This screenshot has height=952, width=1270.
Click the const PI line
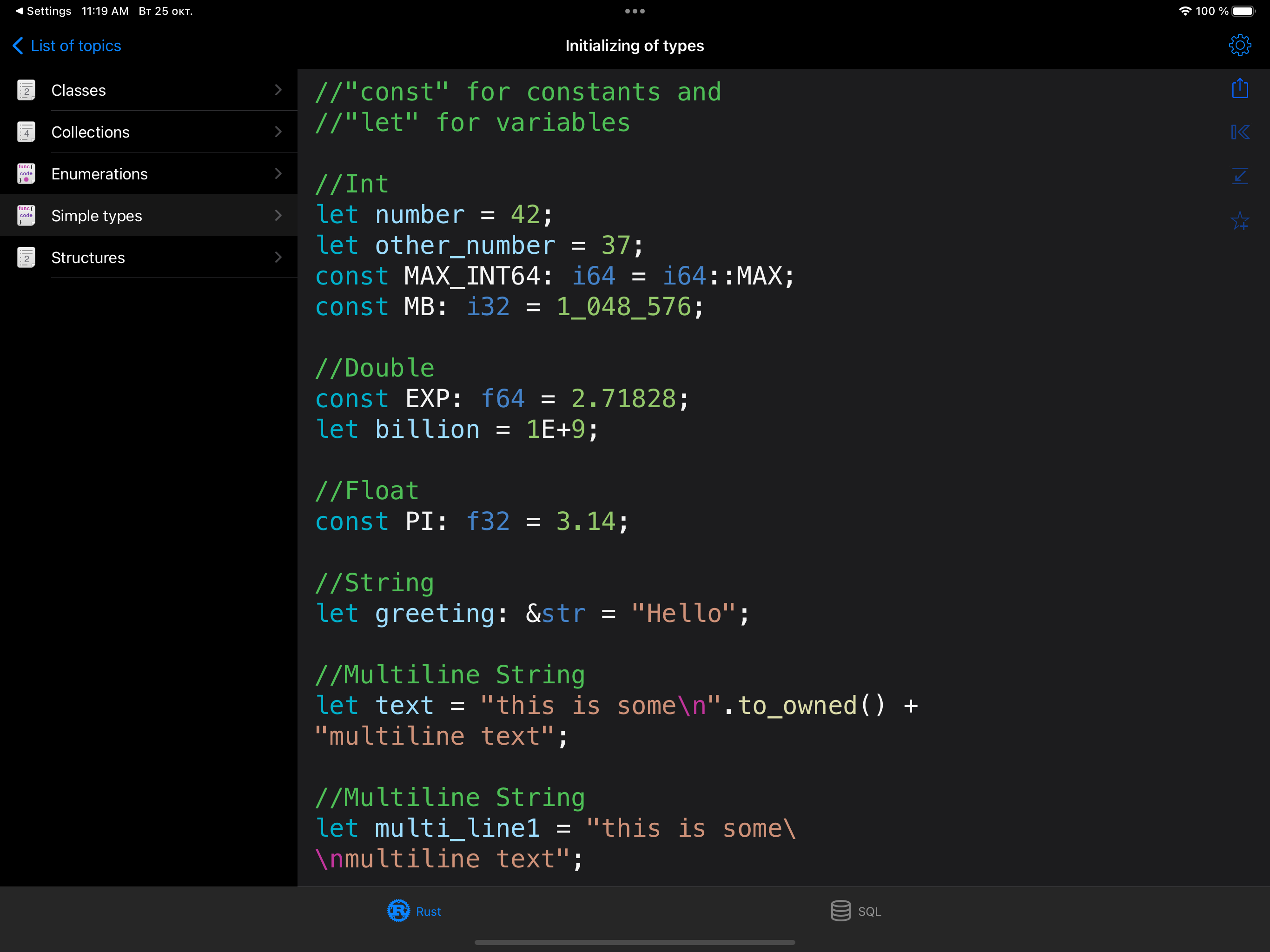point(472,522)
